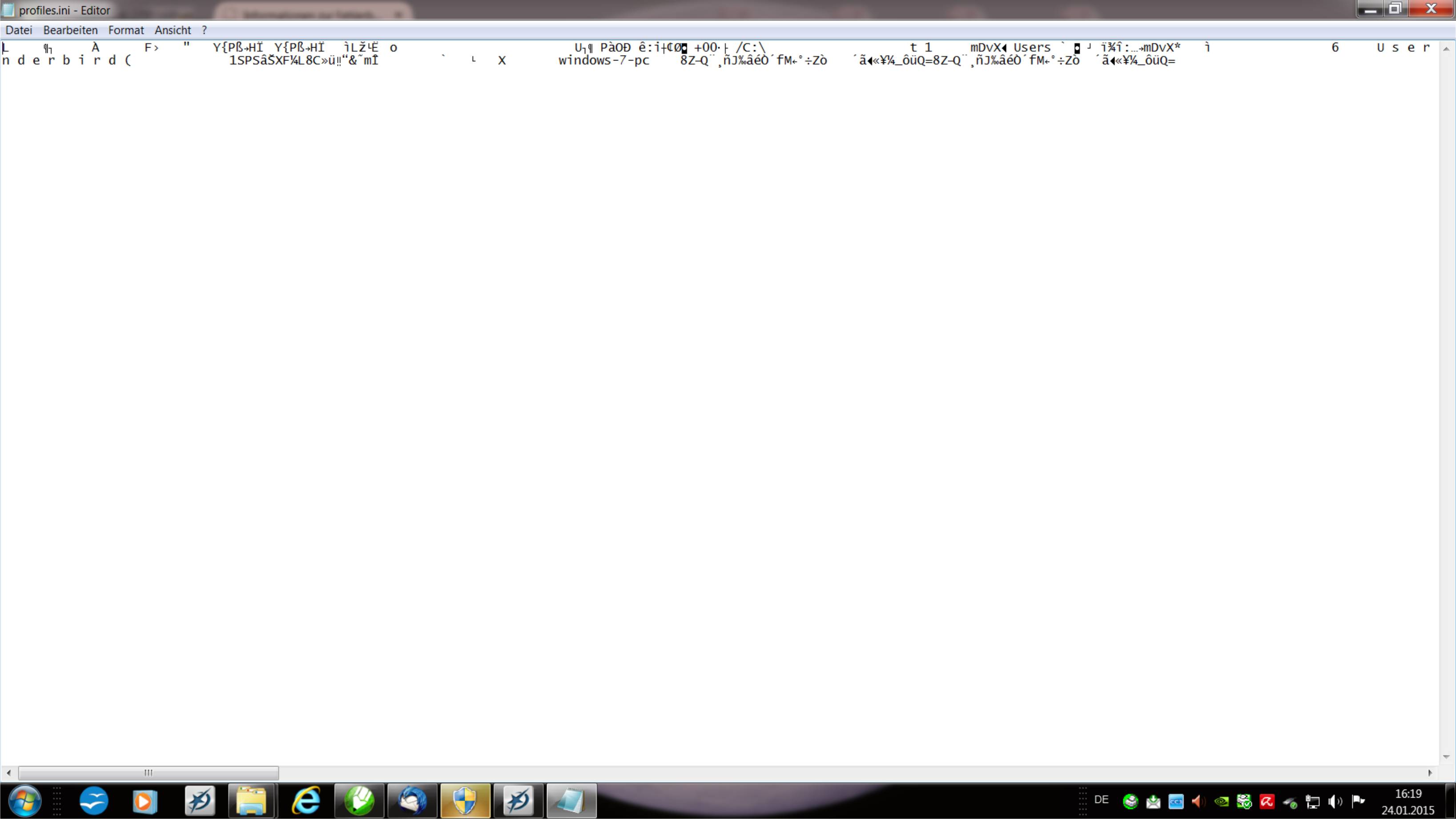This screenshot has width=1456, height=819.
Task: Open the Format menu
Action: click(x=126, y=30)
